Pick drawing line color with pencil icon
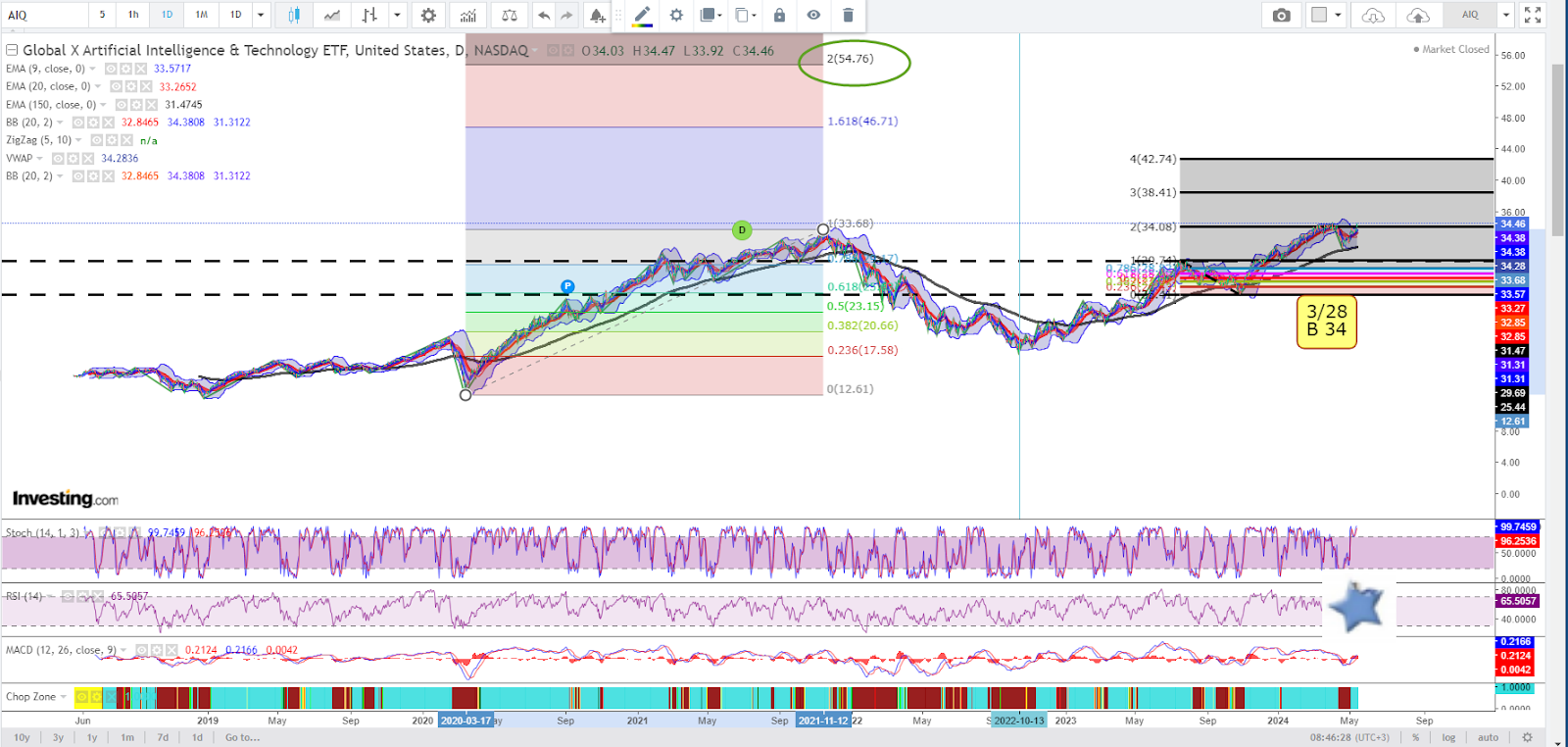1568x747 pixels. pos(642,15)
